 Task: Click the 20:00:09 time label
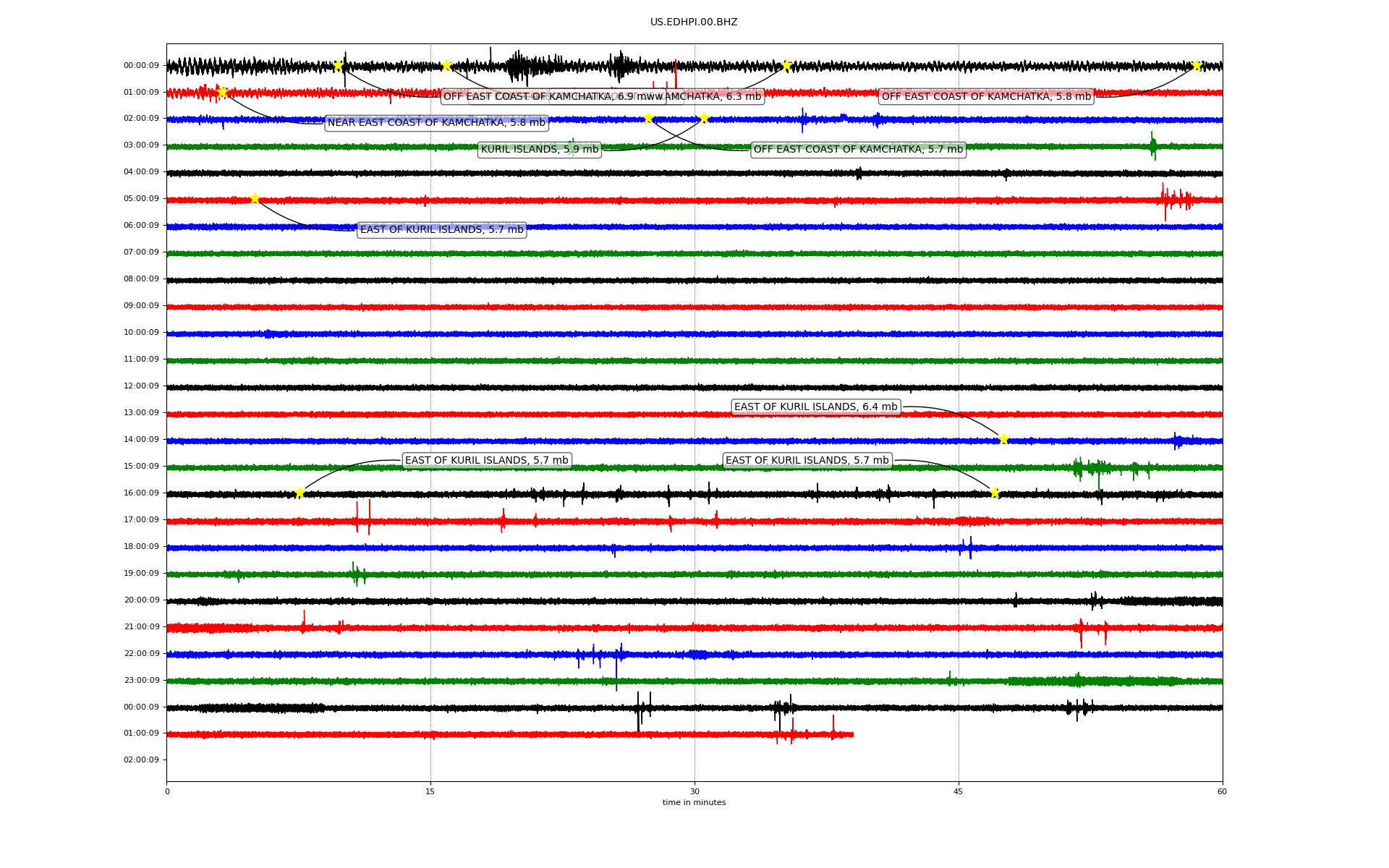[x=141, y=600]
